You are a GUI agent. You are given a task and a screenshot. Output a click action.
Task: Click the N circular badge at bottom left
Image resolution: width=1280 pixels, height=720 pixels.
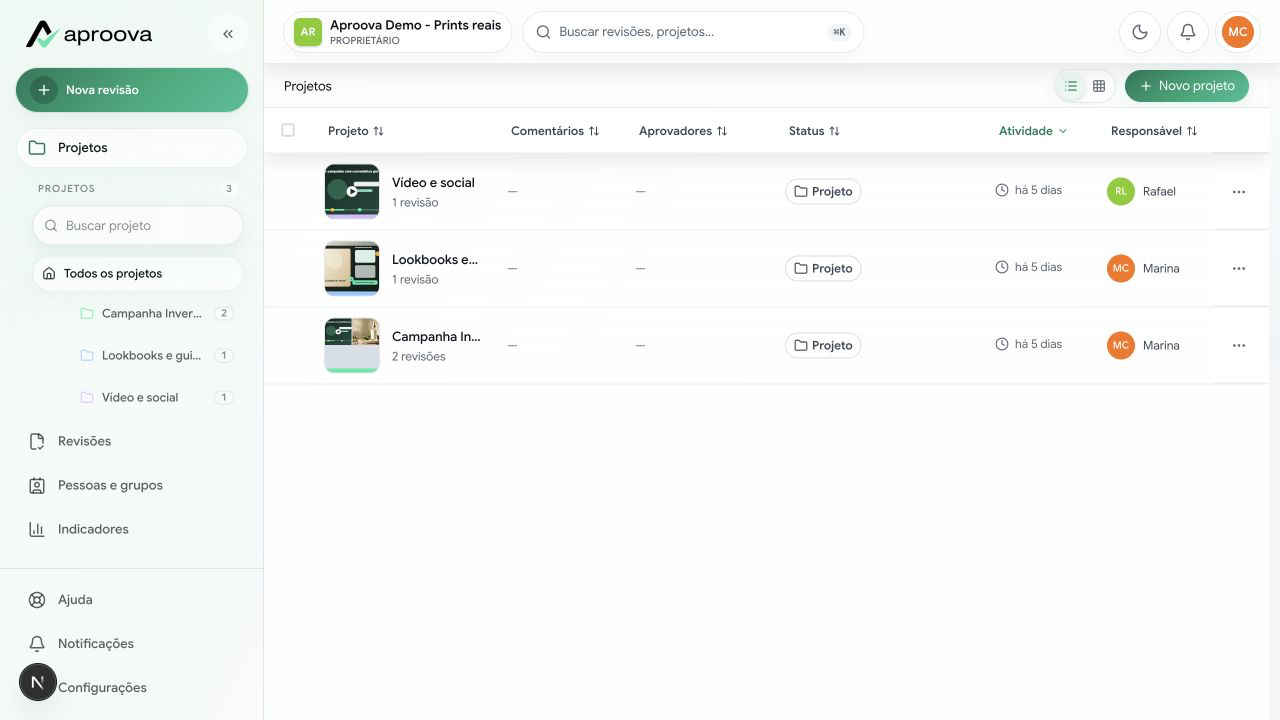[x=38, y=682]
